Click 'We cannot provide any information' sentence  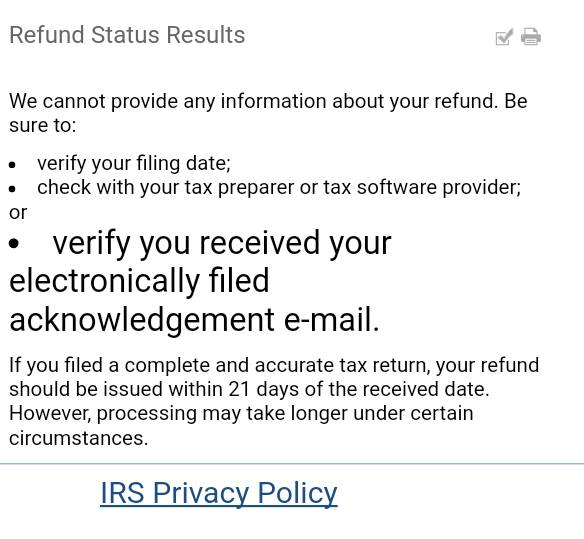click(268, 101)
